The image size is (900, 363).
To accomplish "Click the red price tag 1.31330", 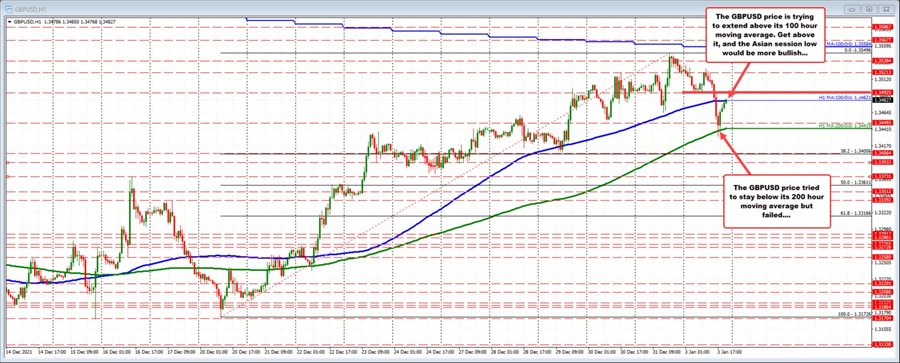I will click(x=882, y=344).
